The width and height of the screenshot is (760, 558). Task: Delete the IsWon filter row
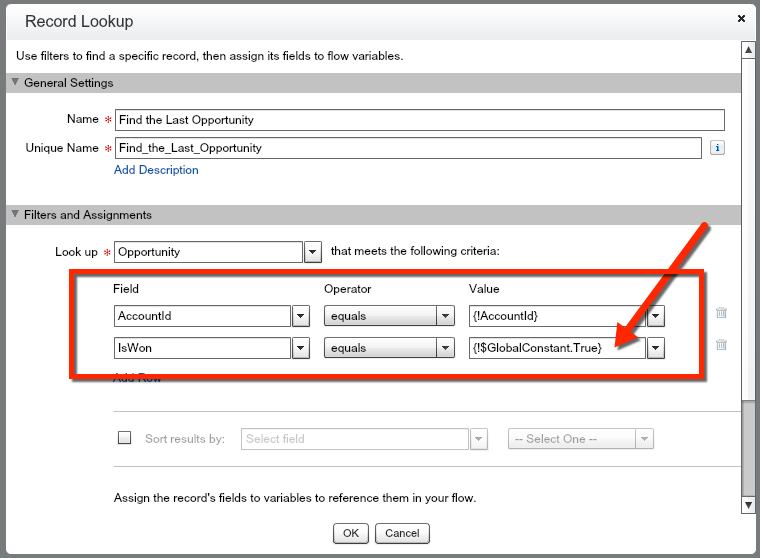point(721,345)
